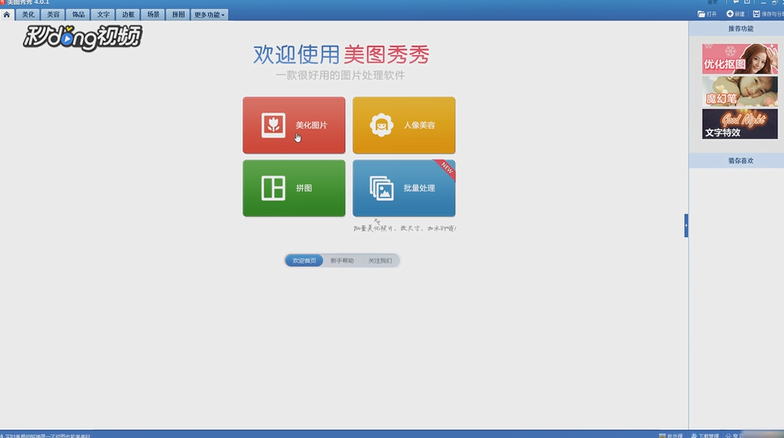
Task: Open the 优化抠图 recommended thumbnail
Action: [x=740, y=58]
